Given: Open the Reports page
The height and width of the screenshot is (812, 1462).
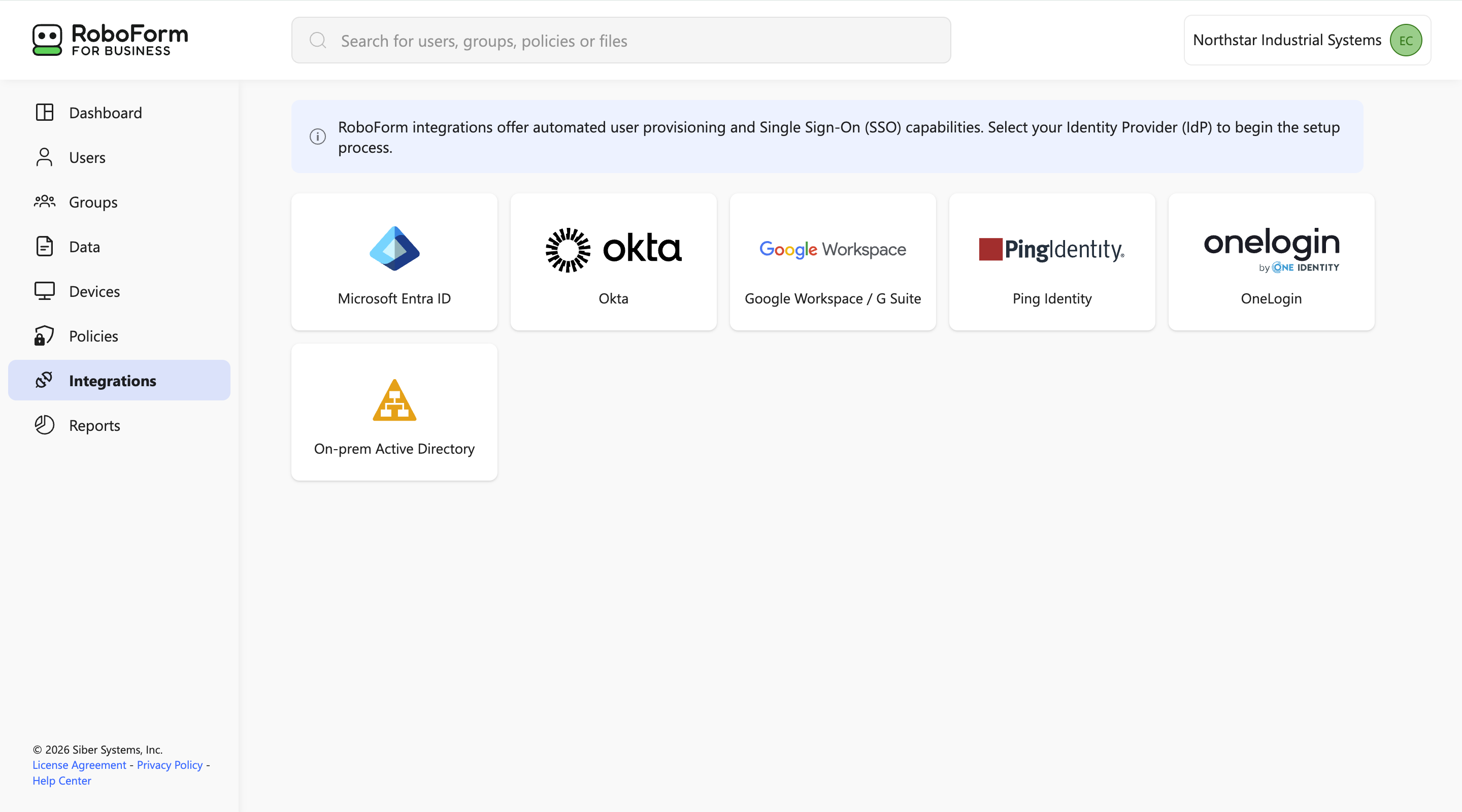Looking at the screenshot, I should (x=119, y=425).
